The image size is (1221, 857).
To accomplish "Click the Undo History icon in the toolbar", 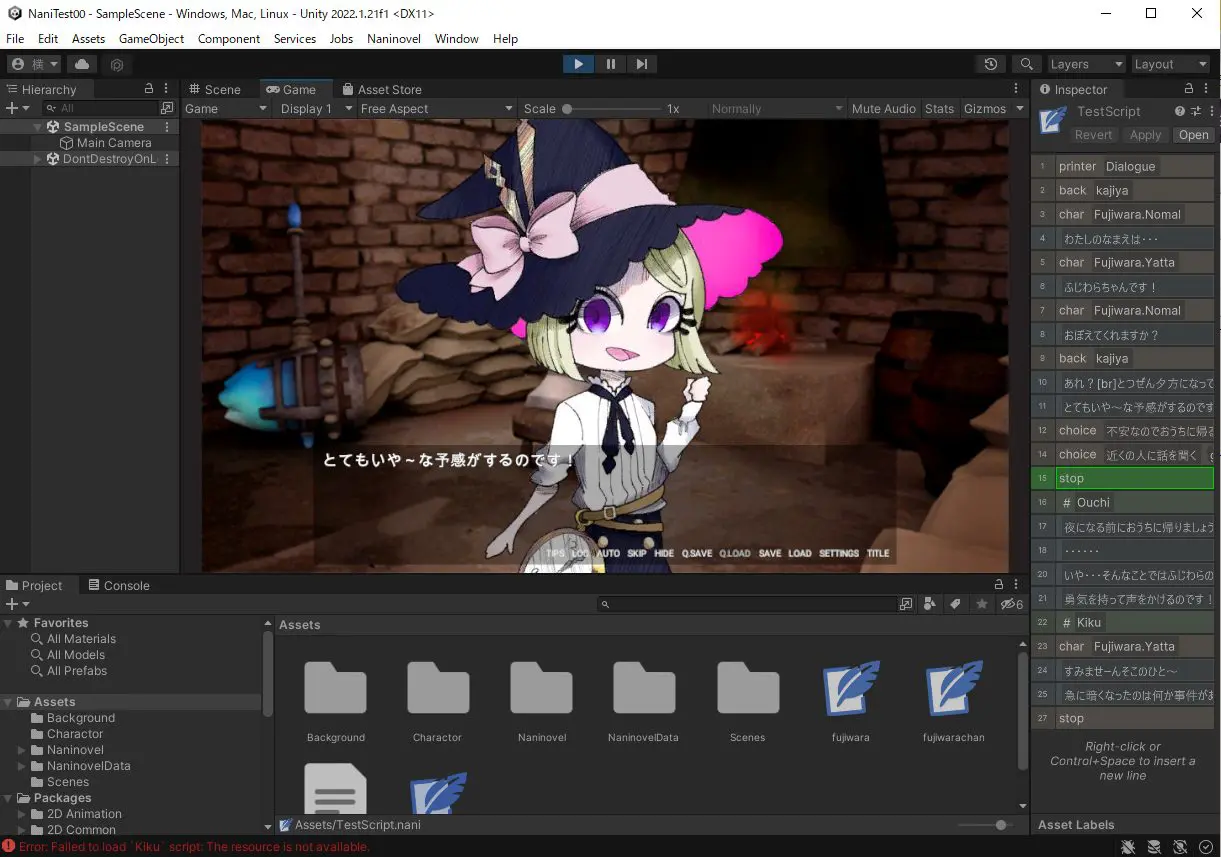I will (x=990, y=63).
